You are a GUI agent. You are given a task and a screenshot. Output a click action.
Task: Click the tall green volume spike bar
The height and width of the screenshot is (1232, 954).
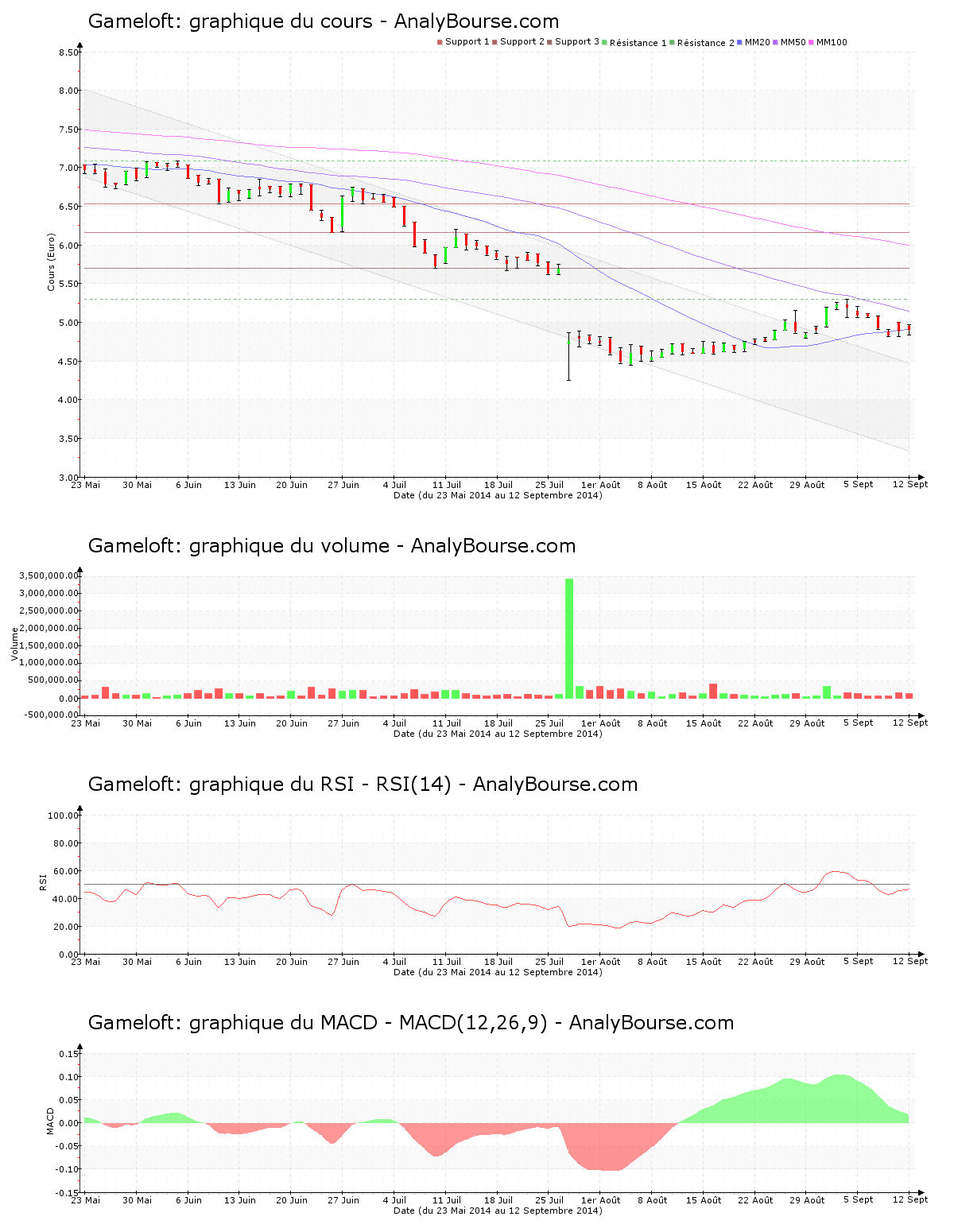coord(569,638)
